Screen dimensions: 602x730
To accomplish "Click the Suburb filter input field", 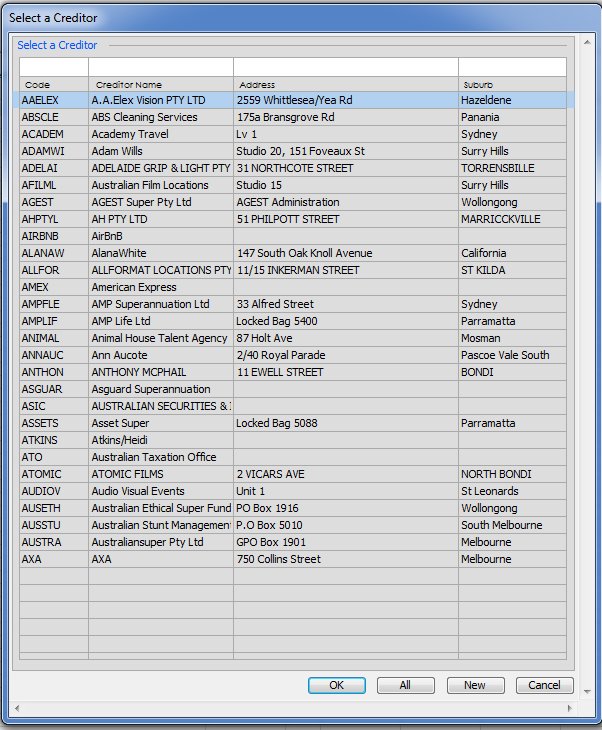I will coord(512,67).
